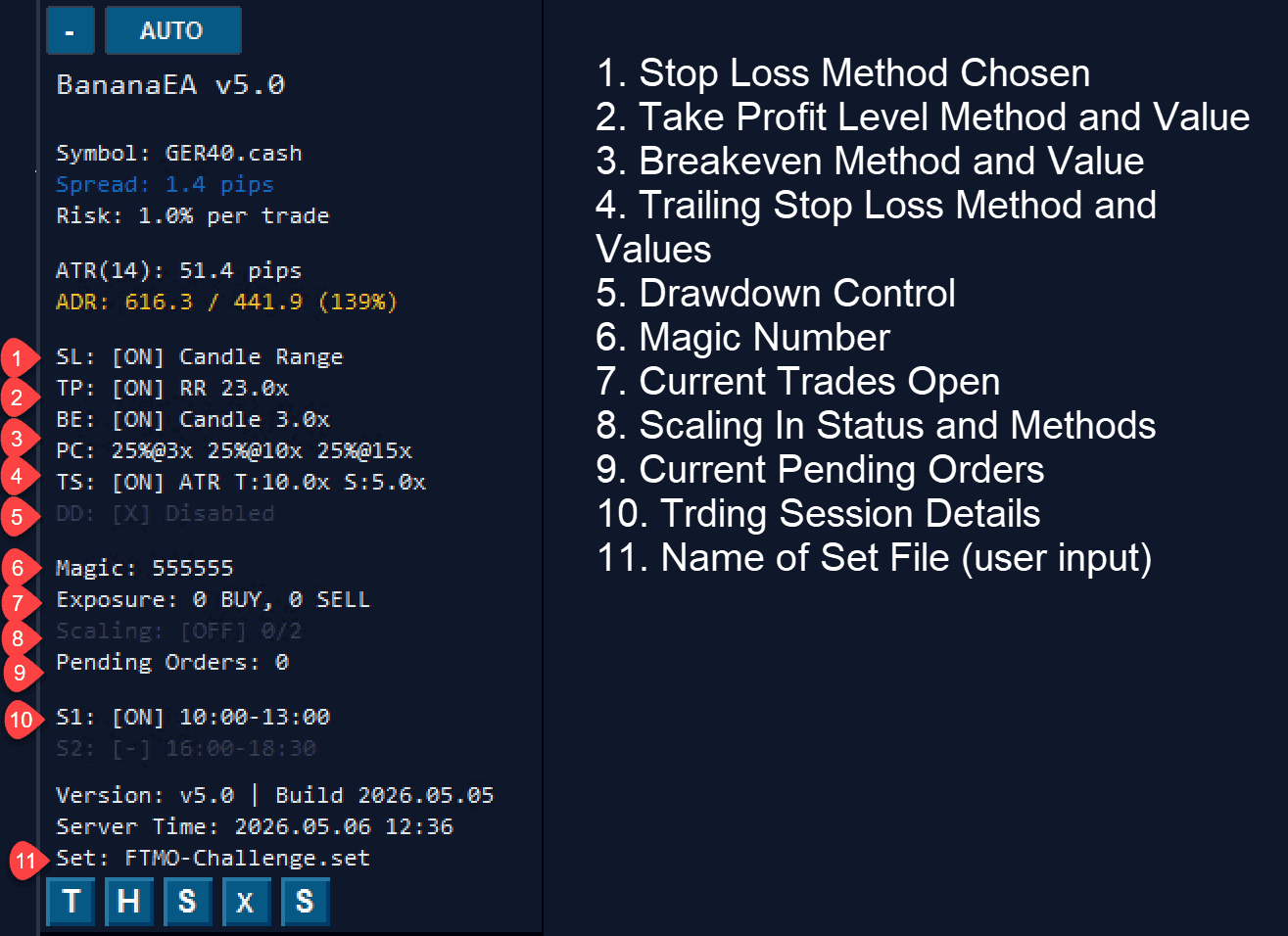Click the Pending Orders: 0 line
This screenshot has width=1288, height=936.
pos(172,663)
